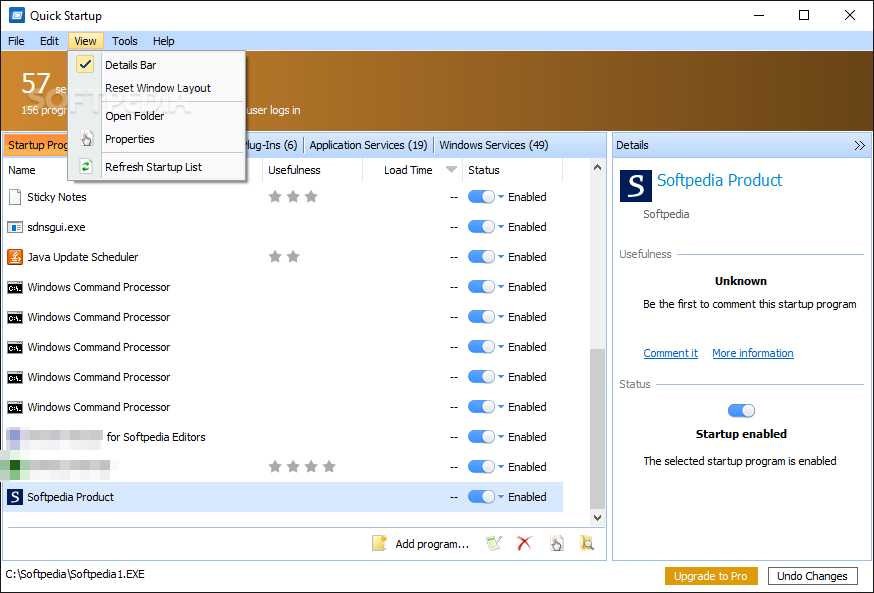This screenshot has width=874, height=593.
Task: Open status dropdown arrow for Sticky Notes
Action: click(x=501, y=197)
